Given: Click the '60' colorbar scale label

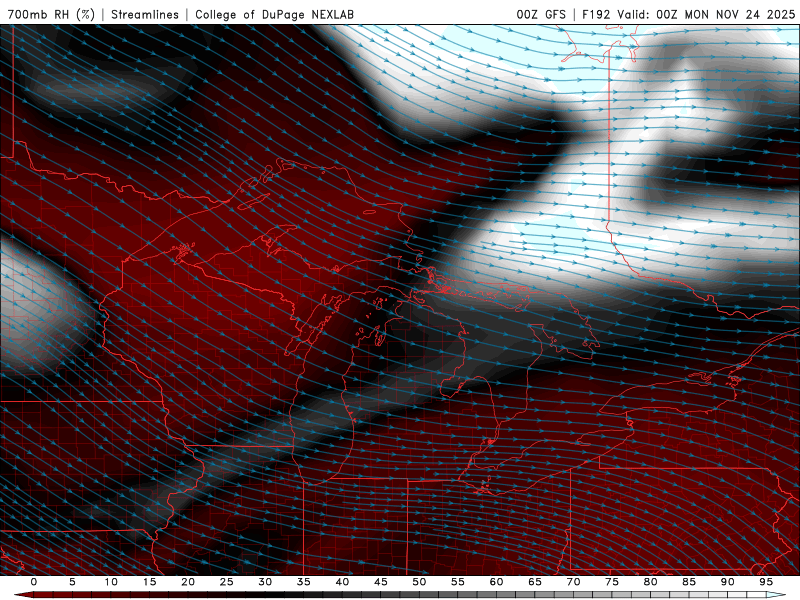Looking at the screenshot, I should point(496,582).
